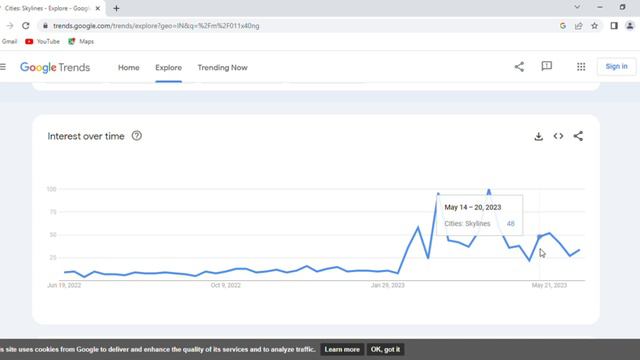Viewport: 640px width, 360px height.
Task: Reload the current page
Action: (26, 26)
